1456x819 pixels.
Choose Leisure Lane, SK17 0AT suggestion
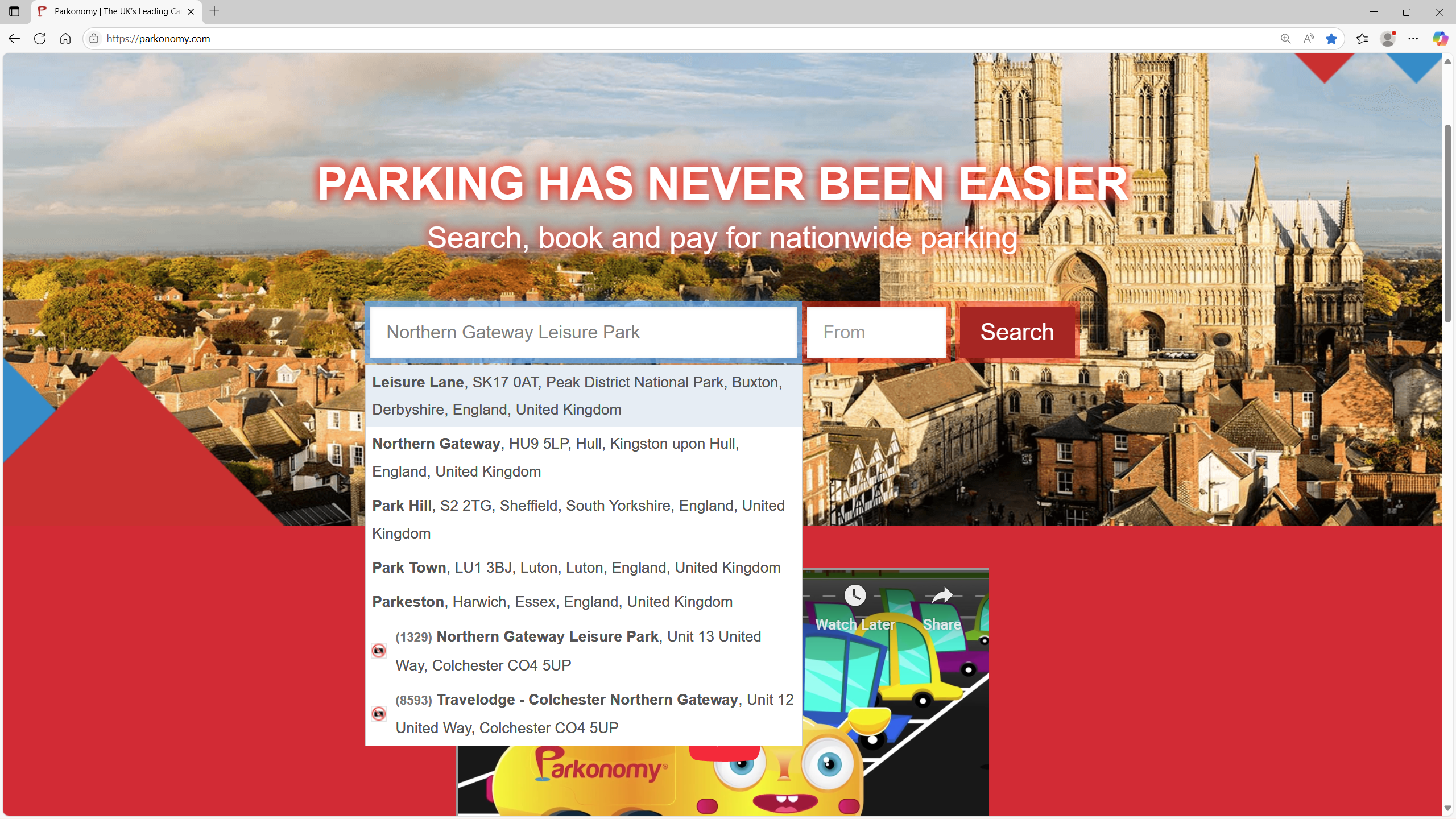pyautogui.click(x=583, y=396)
